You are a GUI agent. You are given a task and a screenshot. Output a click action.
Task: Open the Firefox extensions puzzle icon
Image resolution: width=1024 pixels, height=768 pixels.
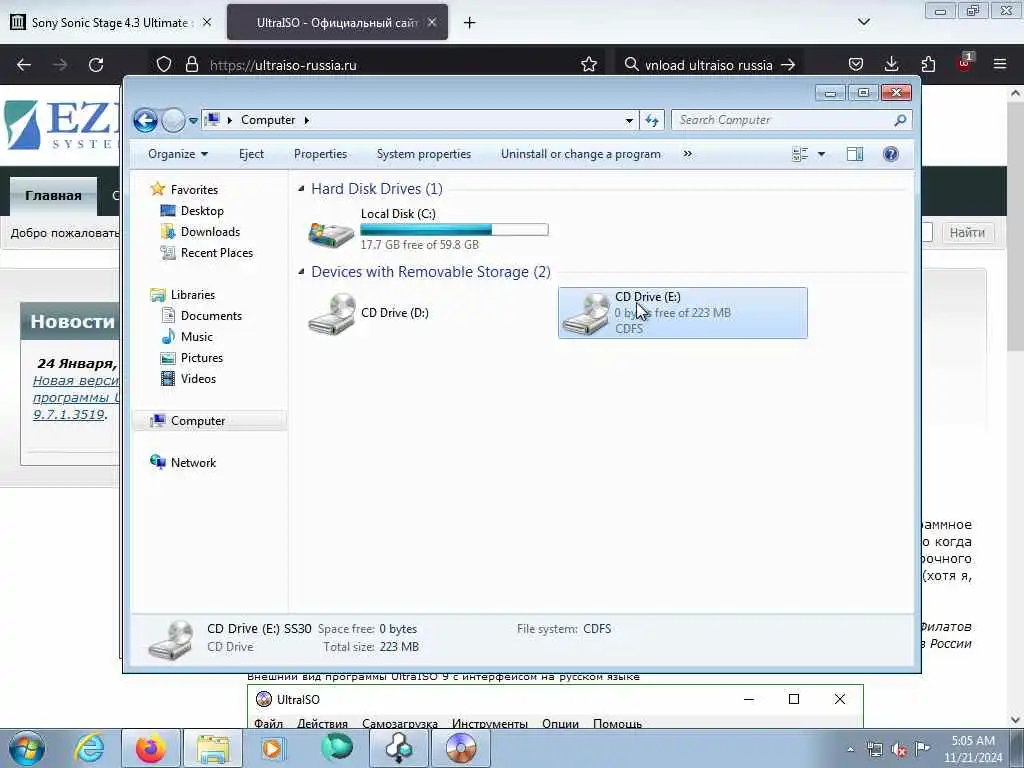928,65
